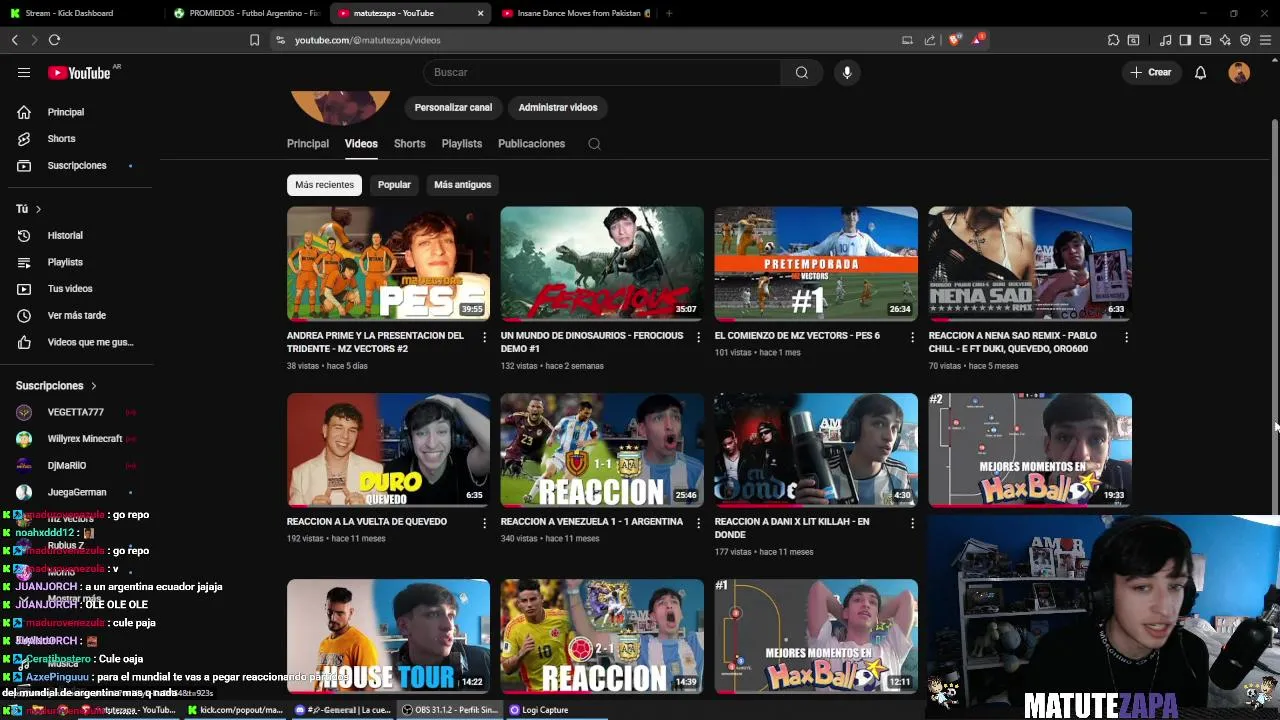The height and width of the screenshot is (720, 1280).
Task: Click the search magnifier button
Action: click(801, 72)
